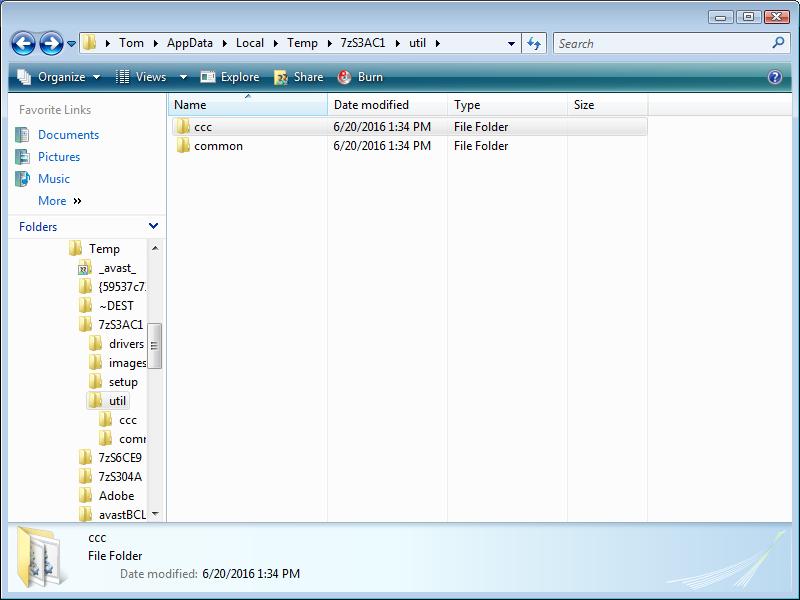Select the drivers folder in tree
This screenshot has width=800, height=600.
(126, 344)
